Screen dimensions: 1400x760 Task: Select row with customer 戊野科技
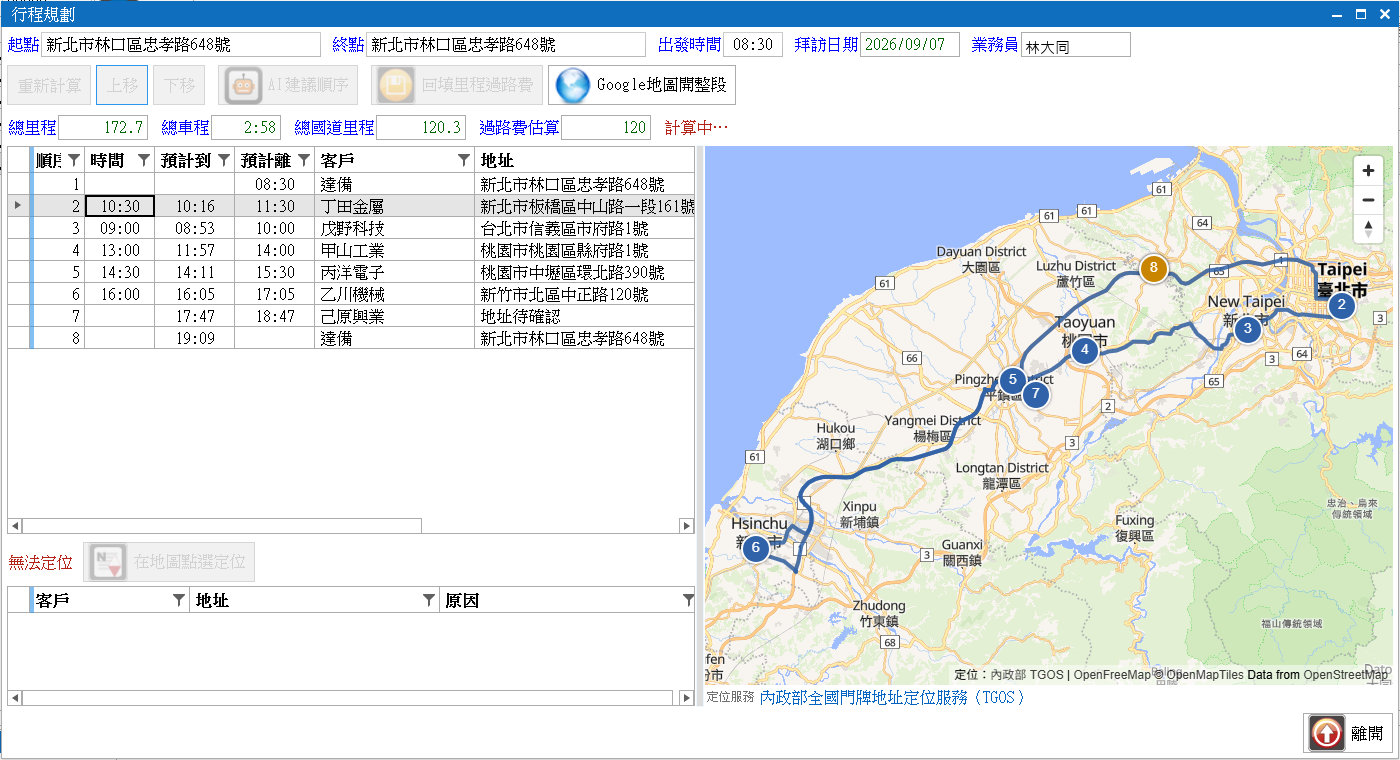tap(351, 228)
